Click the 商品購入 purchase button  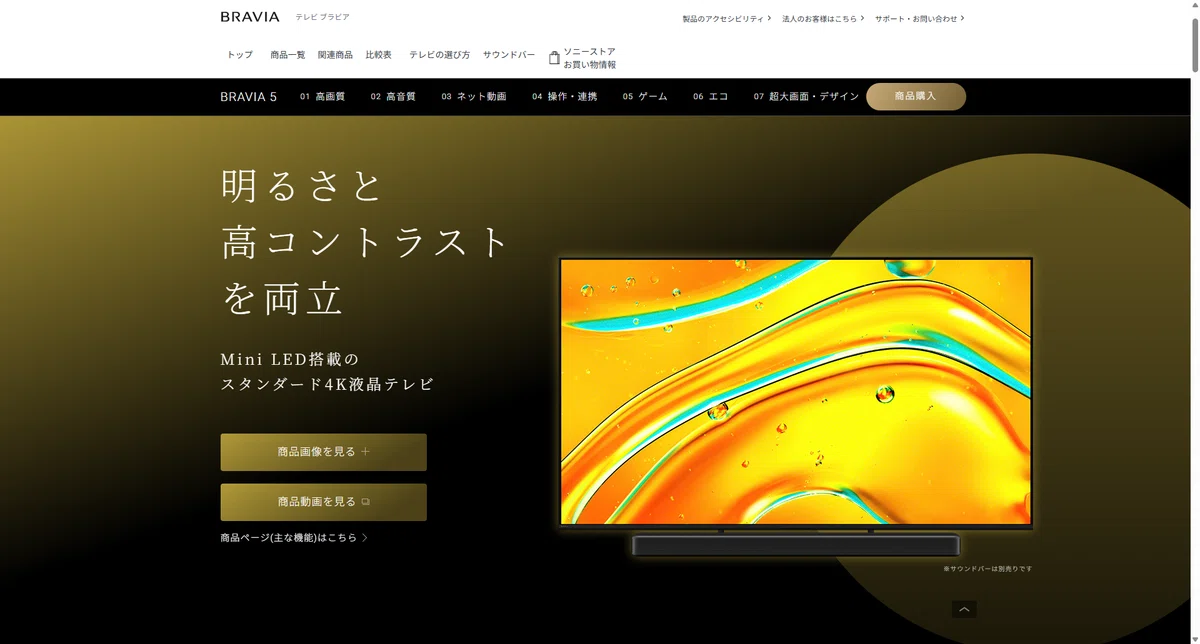coord(916,97)
